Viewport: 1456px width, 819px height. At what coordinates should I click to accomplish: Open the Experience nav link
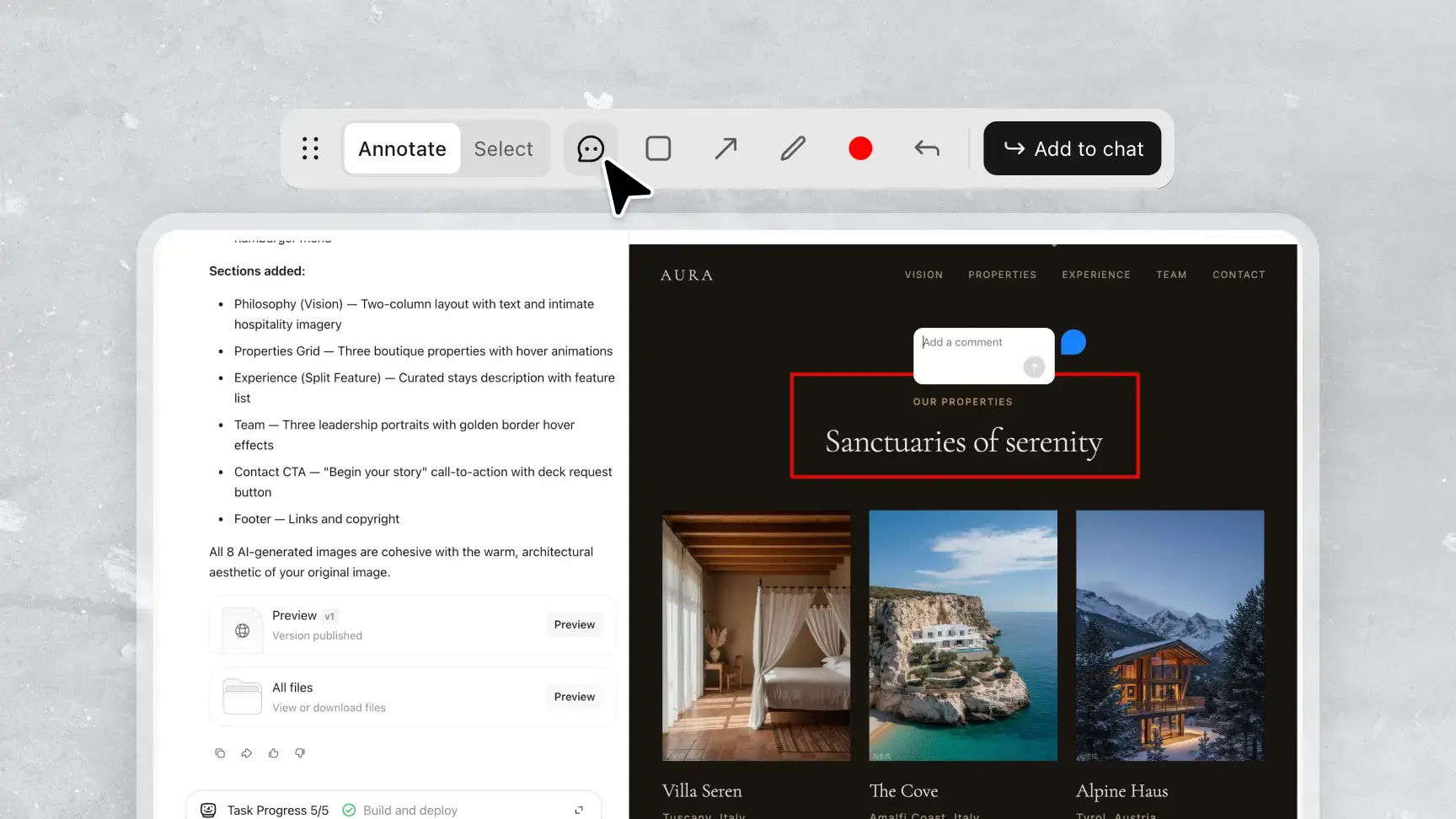click(x=1096, y=275)
